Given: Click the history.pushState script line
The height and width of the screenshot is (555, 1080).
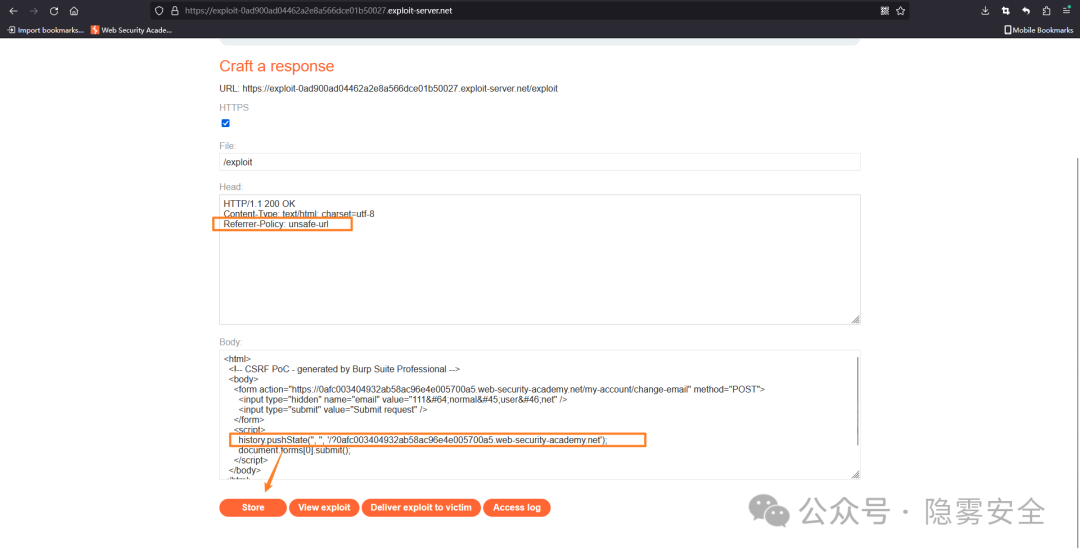Looking at the screenshot, I should 423,440.
